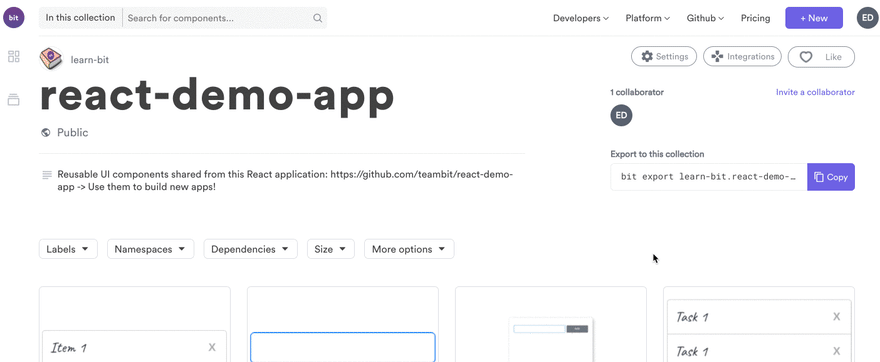Click the blue-outlined input component preview
This screenshot has height=362, width=880.
tap(342, 347)
